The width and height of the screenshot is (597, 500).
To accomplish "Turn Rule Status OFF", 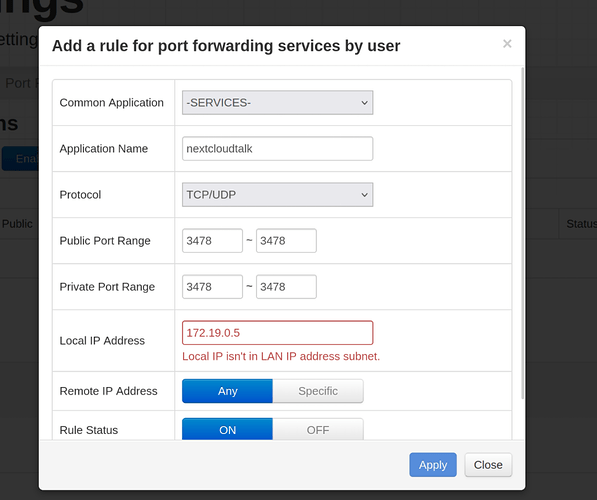I will (318, 429).
